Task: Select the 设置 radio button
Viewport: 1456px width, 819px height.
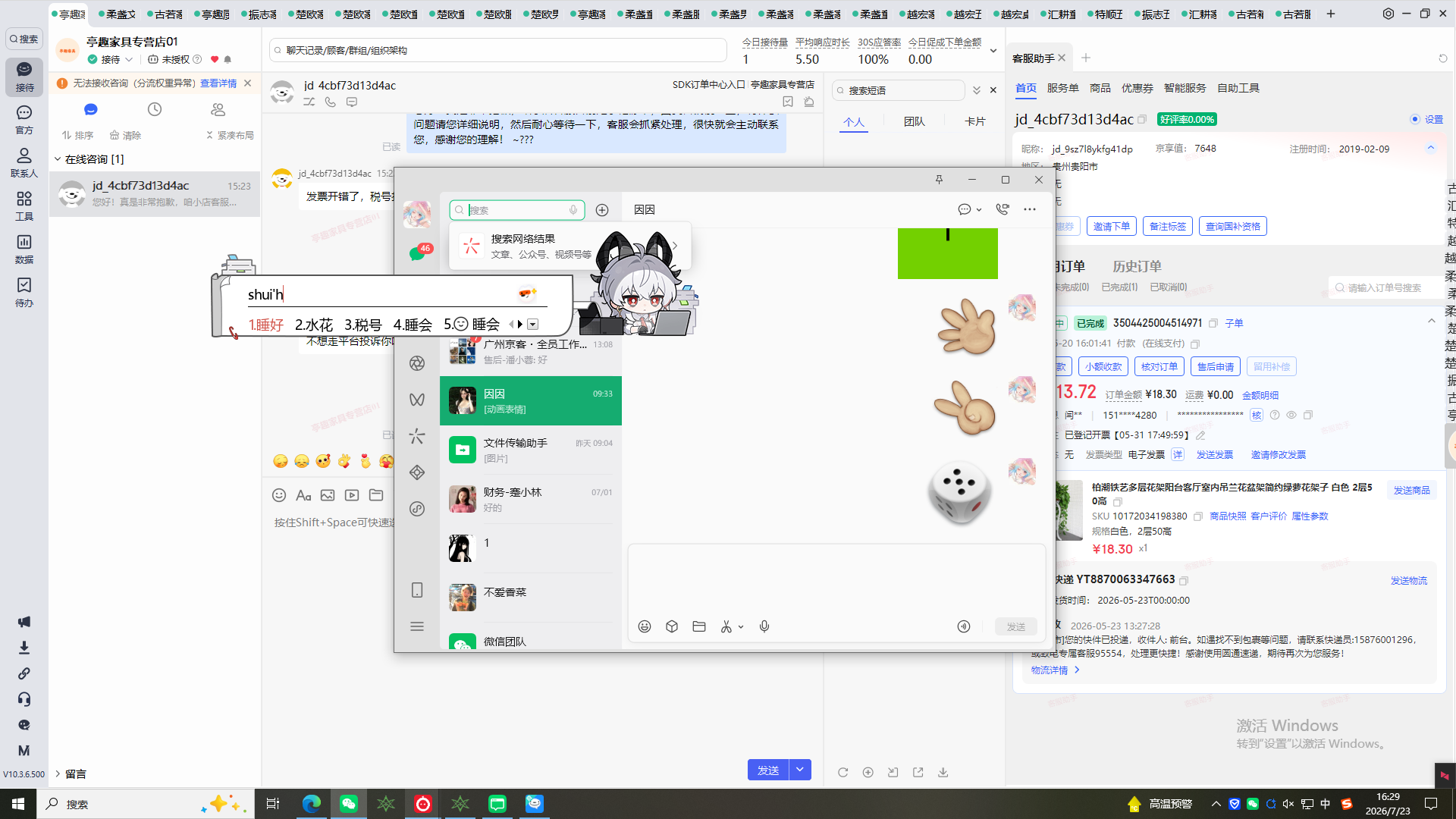Action: pos(1415,120)
